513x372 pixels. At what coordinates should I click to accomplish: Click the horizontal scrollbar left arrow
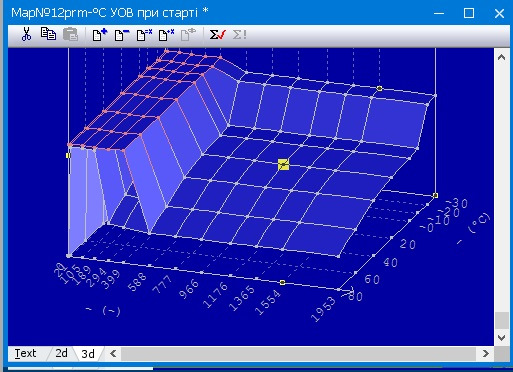(x=113, y=353)
